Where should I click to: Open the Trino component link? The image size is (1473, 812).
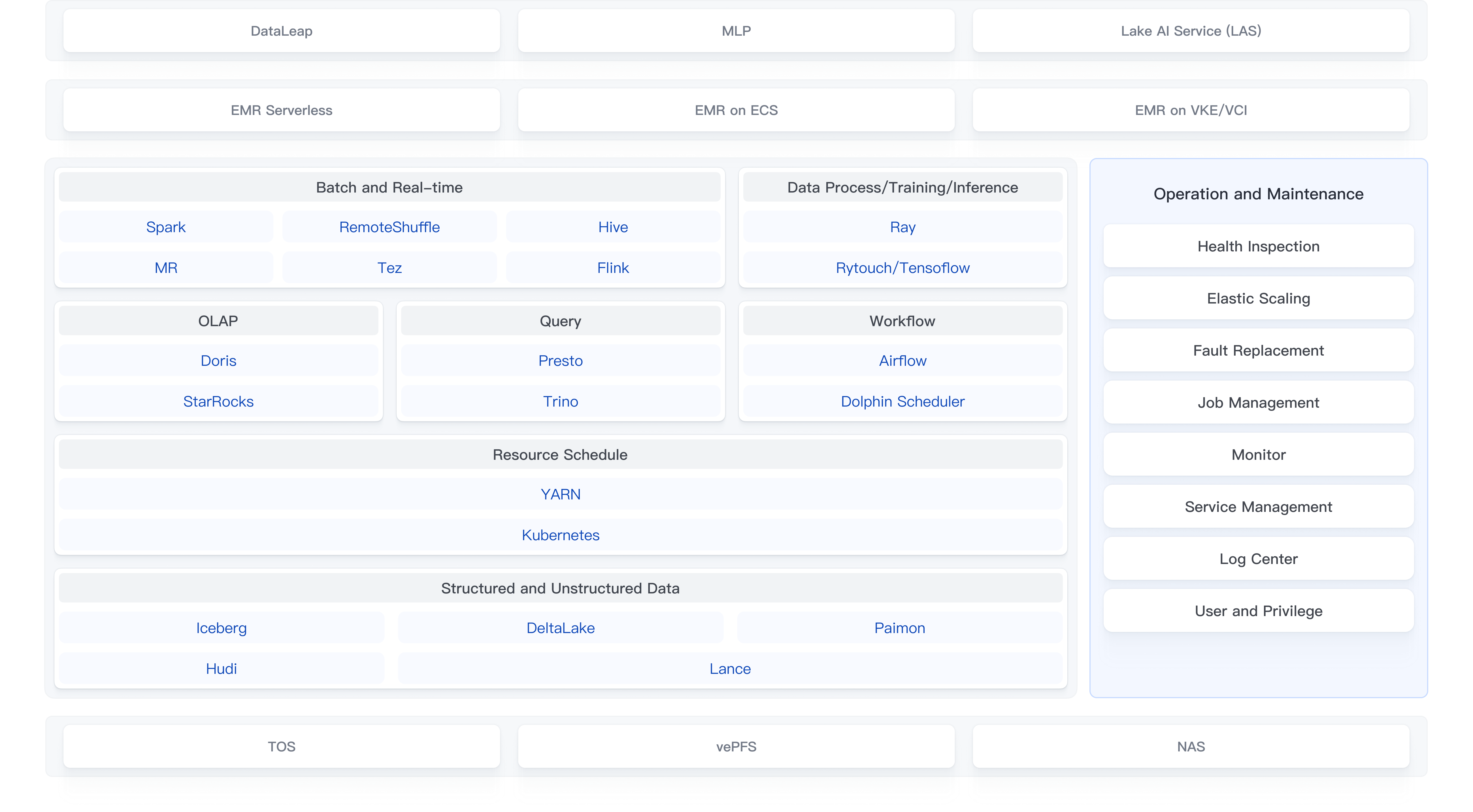[x=560, y=401]
